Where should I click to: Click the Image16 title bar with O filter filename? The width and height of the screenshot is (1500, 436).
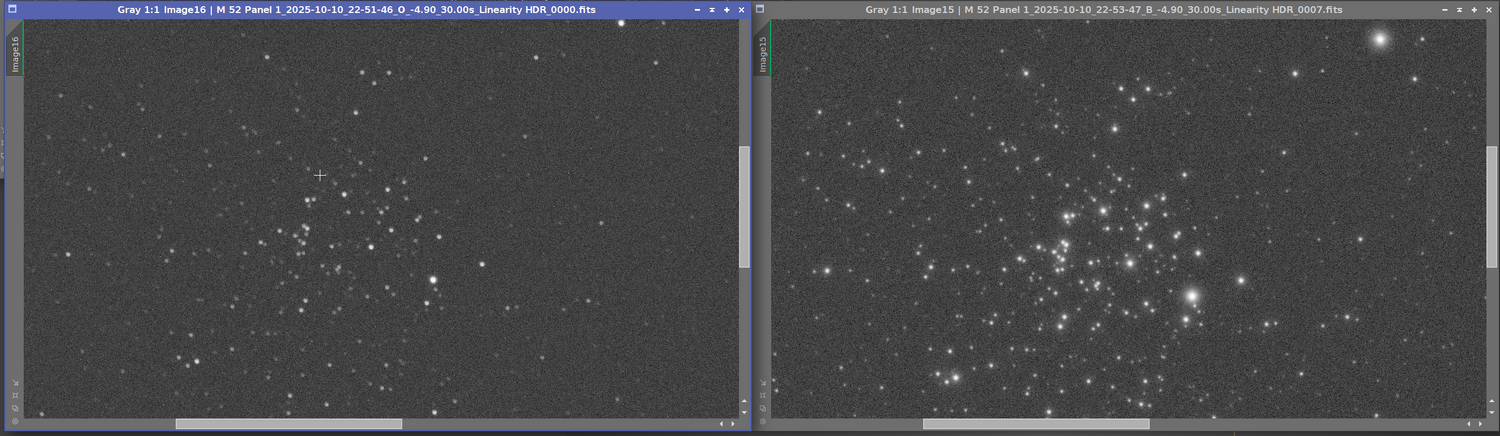point(356,9)
